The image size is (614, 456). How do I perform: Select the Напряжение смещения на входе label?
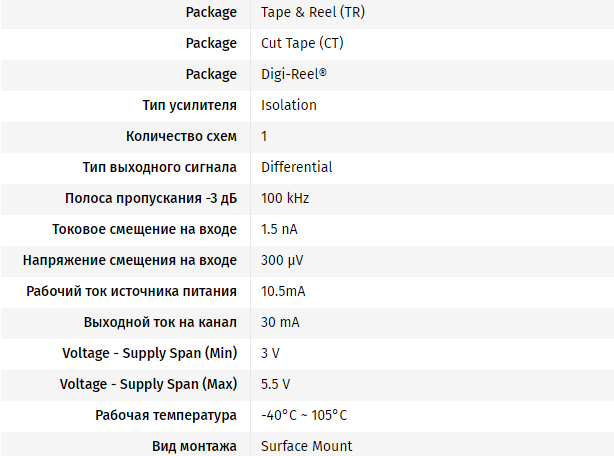click(x=130, y=260)
